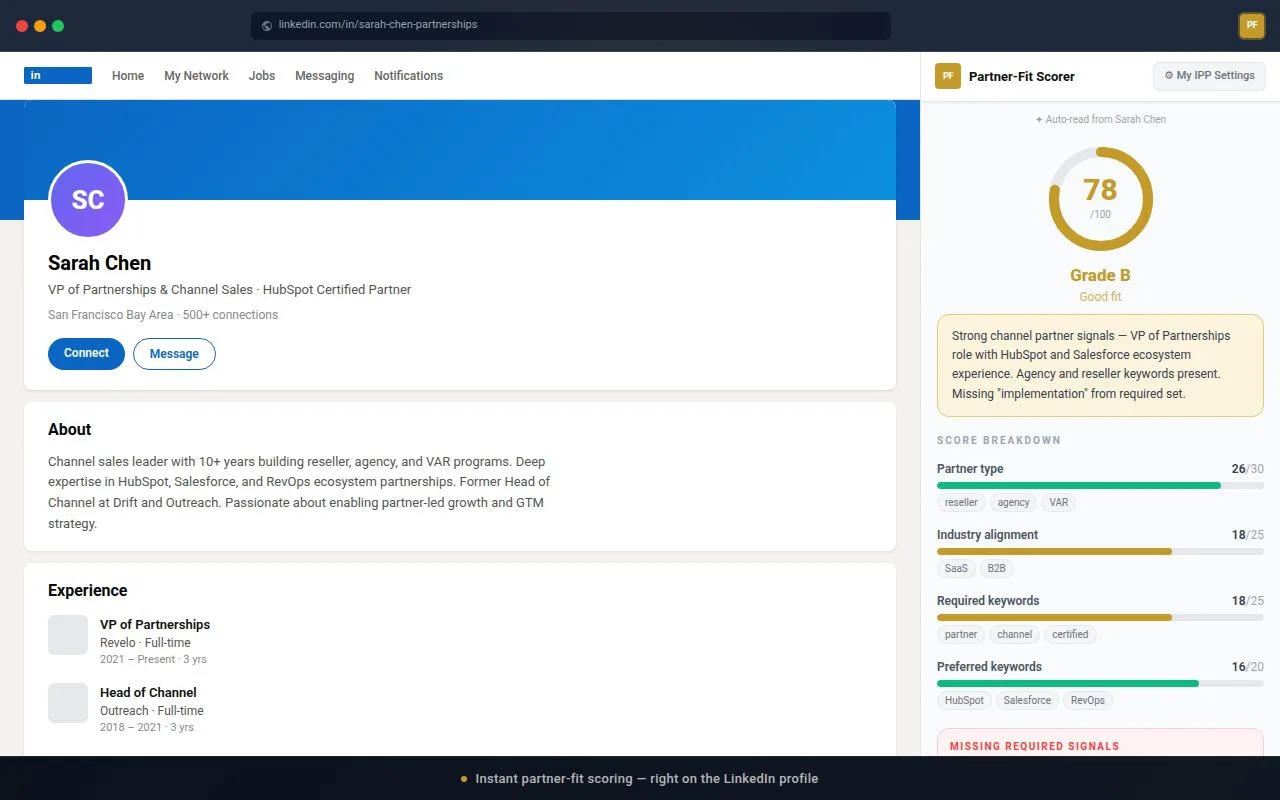This screenshot has width=1280, height=800.
Task: Select the VAR tag
Action: coord(1059,503)
